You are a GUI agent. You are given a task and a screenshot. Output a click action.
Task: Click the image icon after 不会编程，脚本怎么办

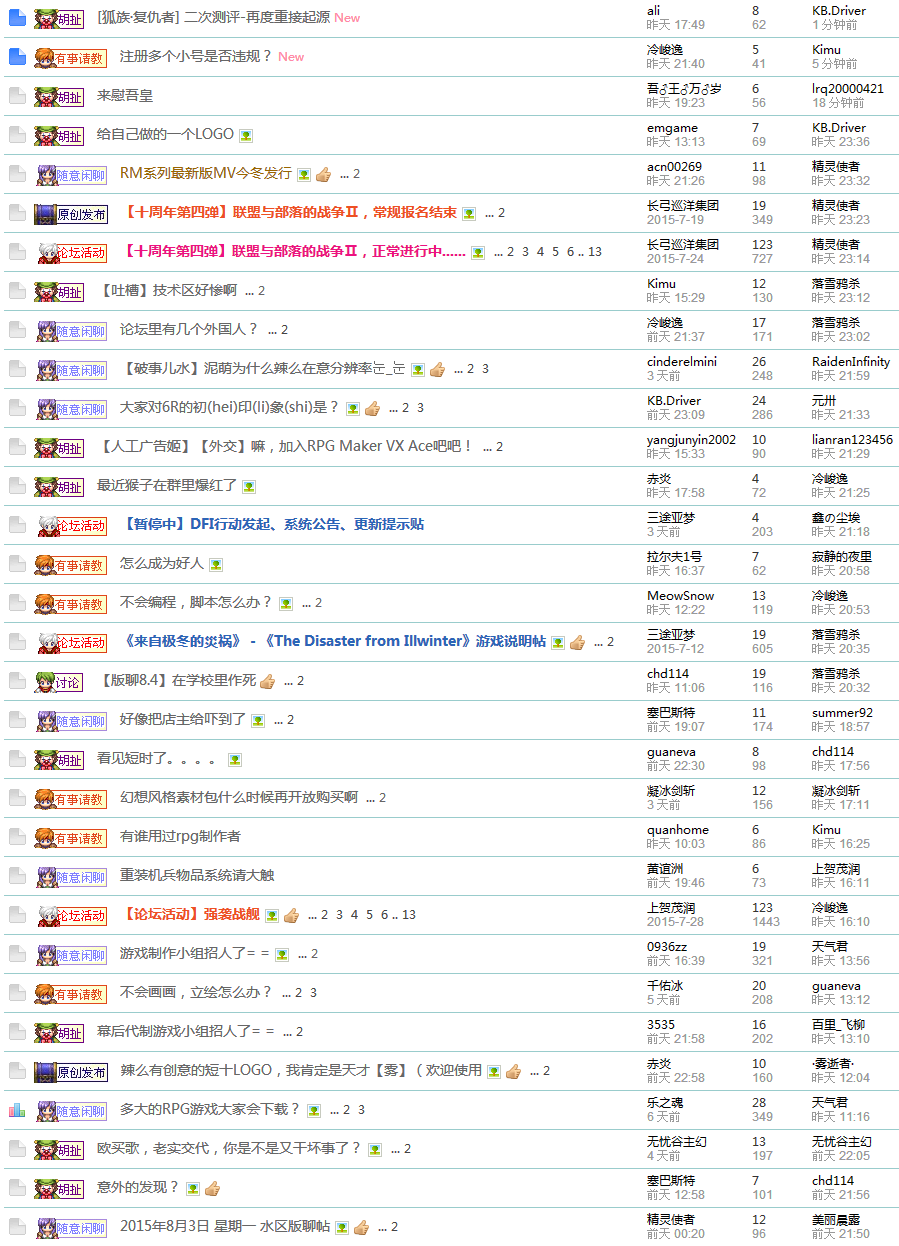point(286,603)
